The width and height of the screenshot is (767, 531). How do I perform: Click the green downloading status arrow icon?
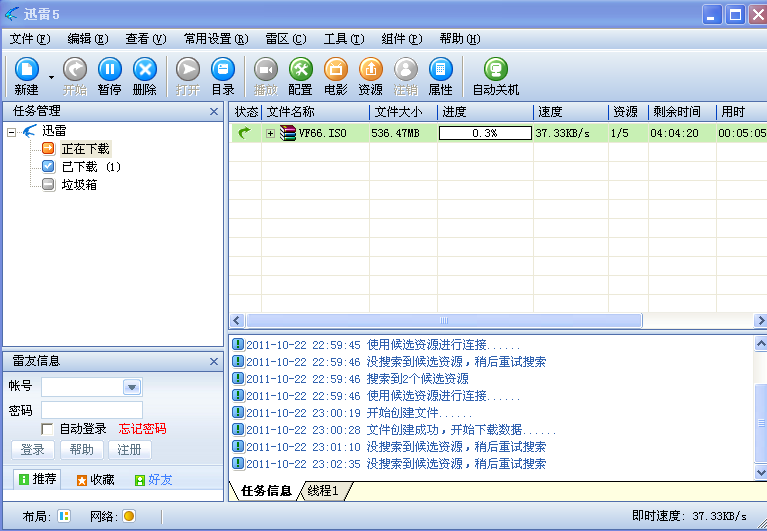pos(245,133)
